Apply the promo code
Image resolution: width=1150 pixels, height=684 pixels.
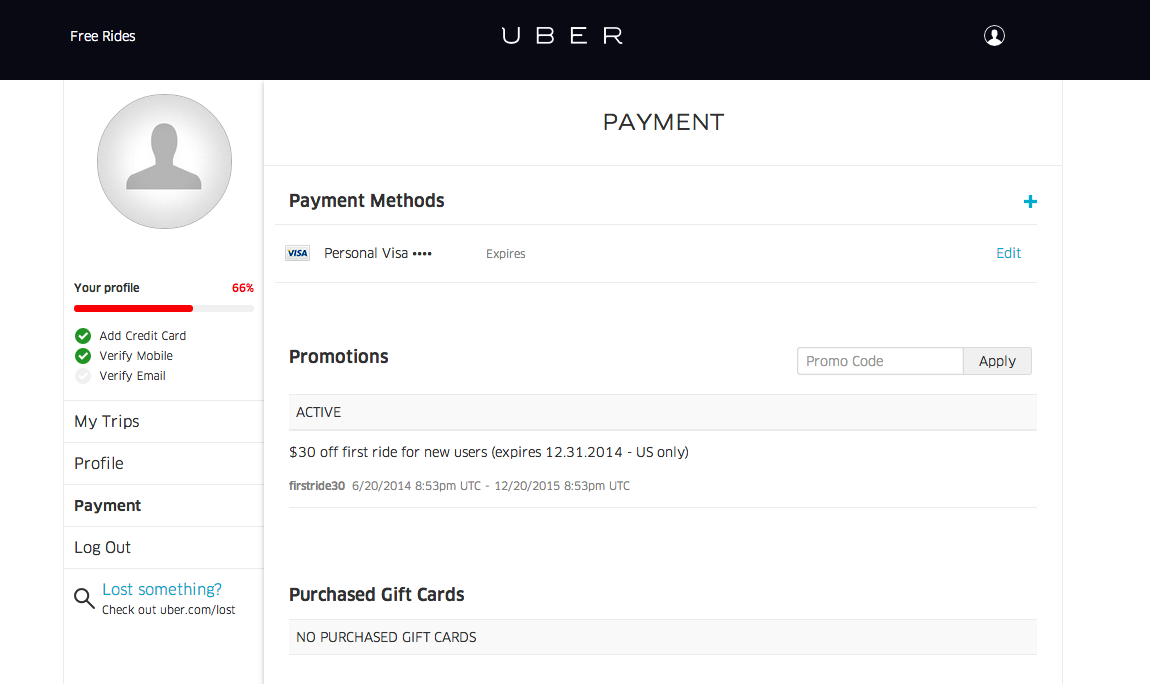pyautogui.click(x=997, y=361)
